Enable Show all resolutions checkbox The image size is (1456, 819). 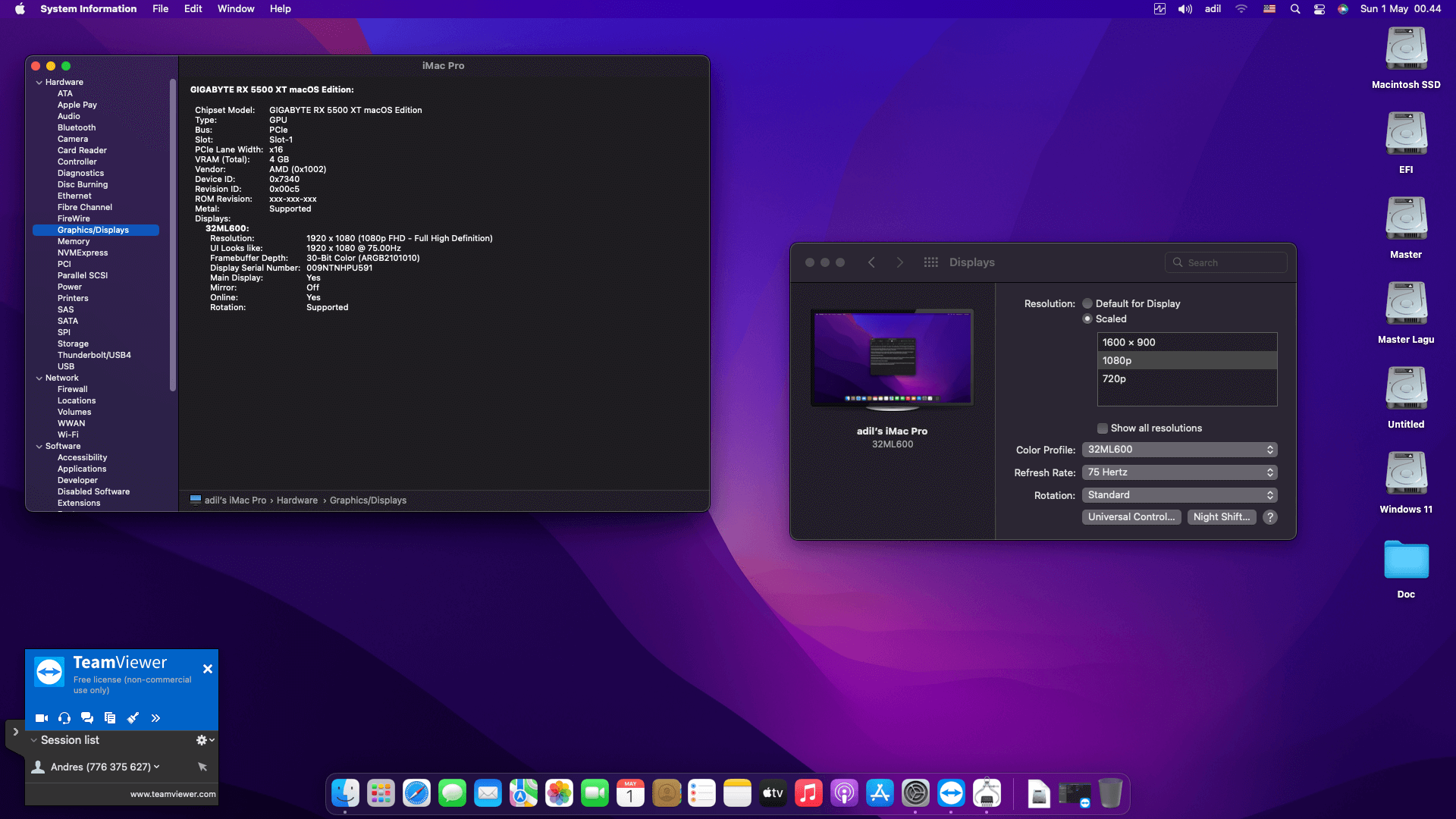[x=1103, y=428]
